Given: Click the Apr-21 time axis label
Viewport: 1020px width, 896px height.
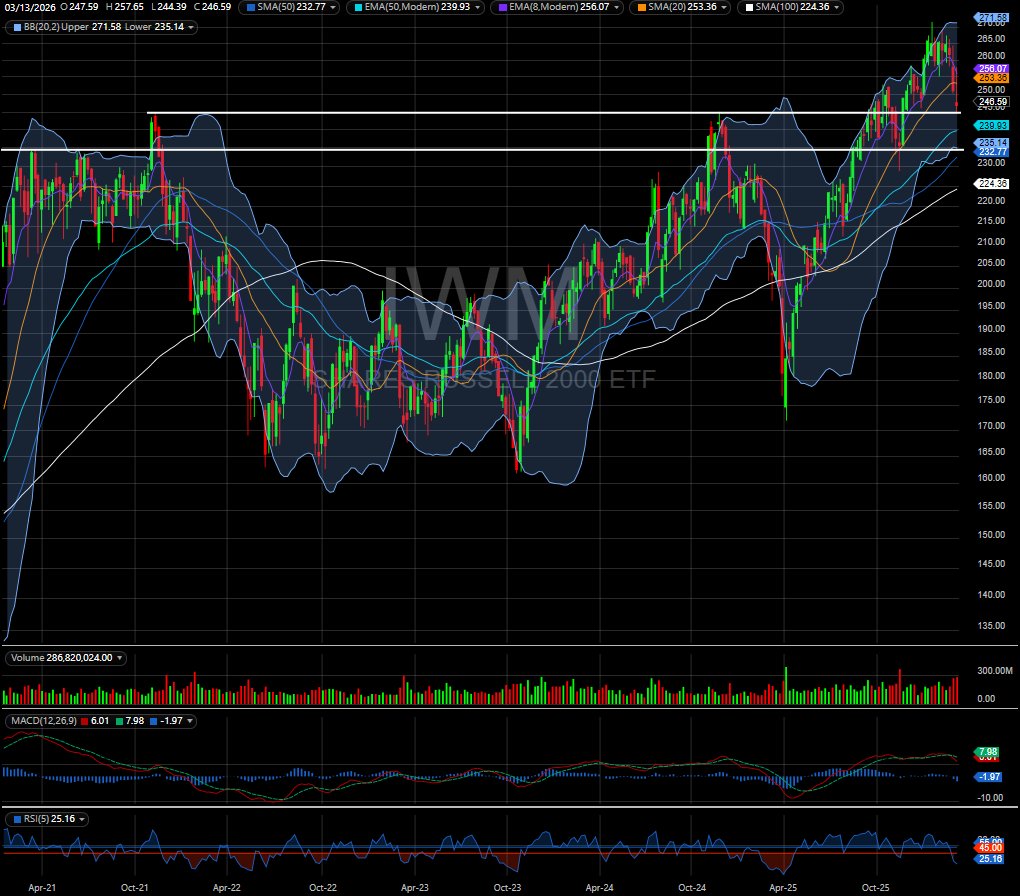Looking at the screenshot, I should click(x=42, y=888).
